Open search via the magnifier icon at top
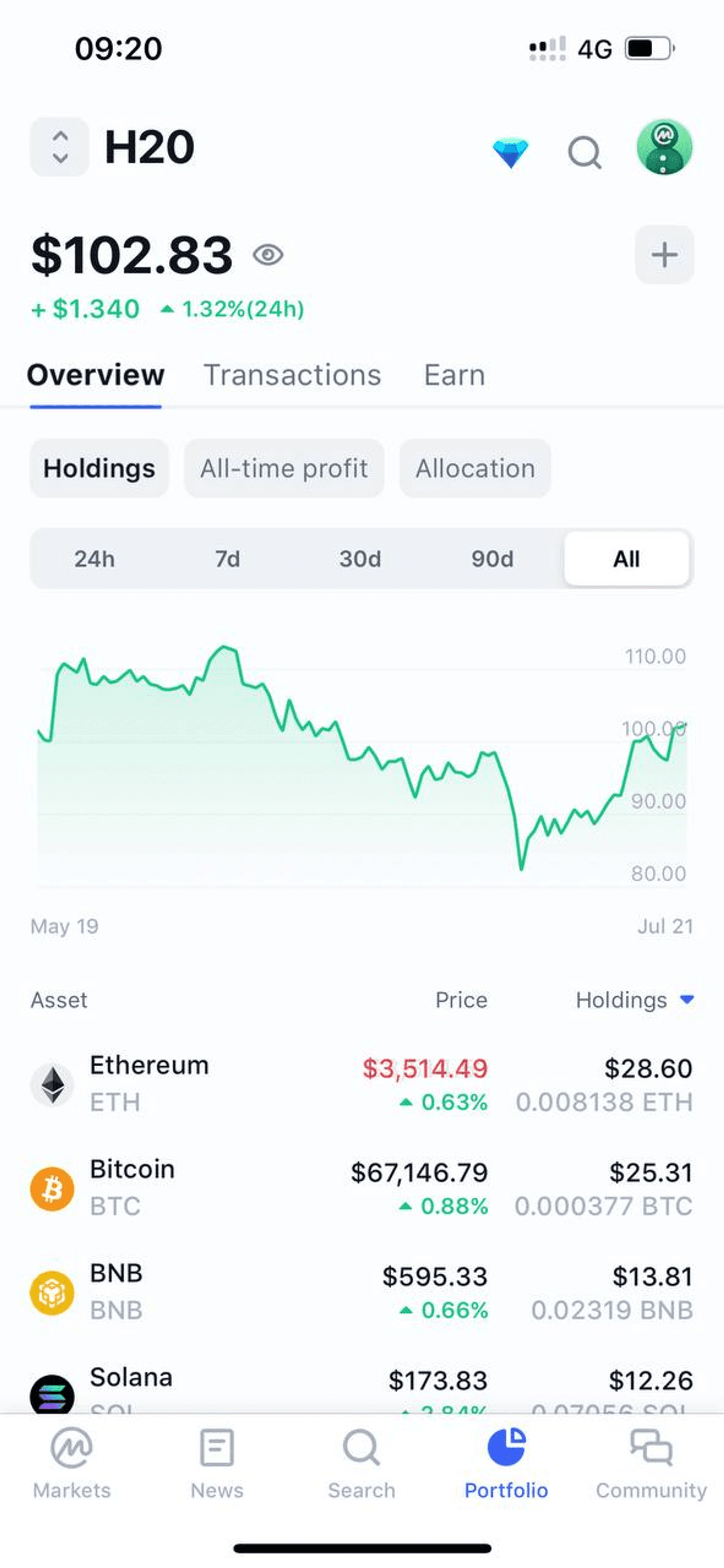The width and height of the screenshot is (724, 1568). click(585, 152)
